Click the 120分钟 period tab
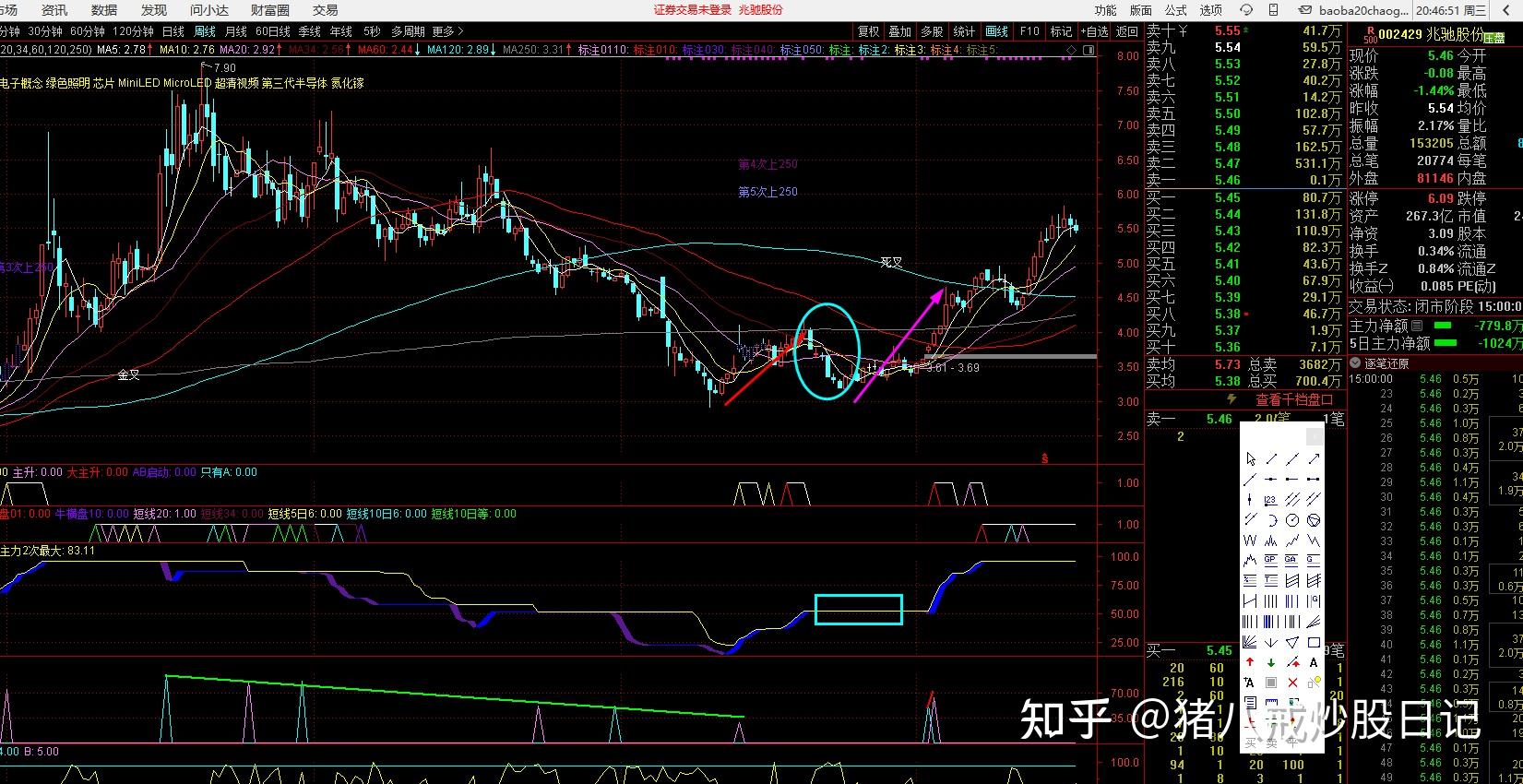The image size is (1523, 784). coord(133,31)
